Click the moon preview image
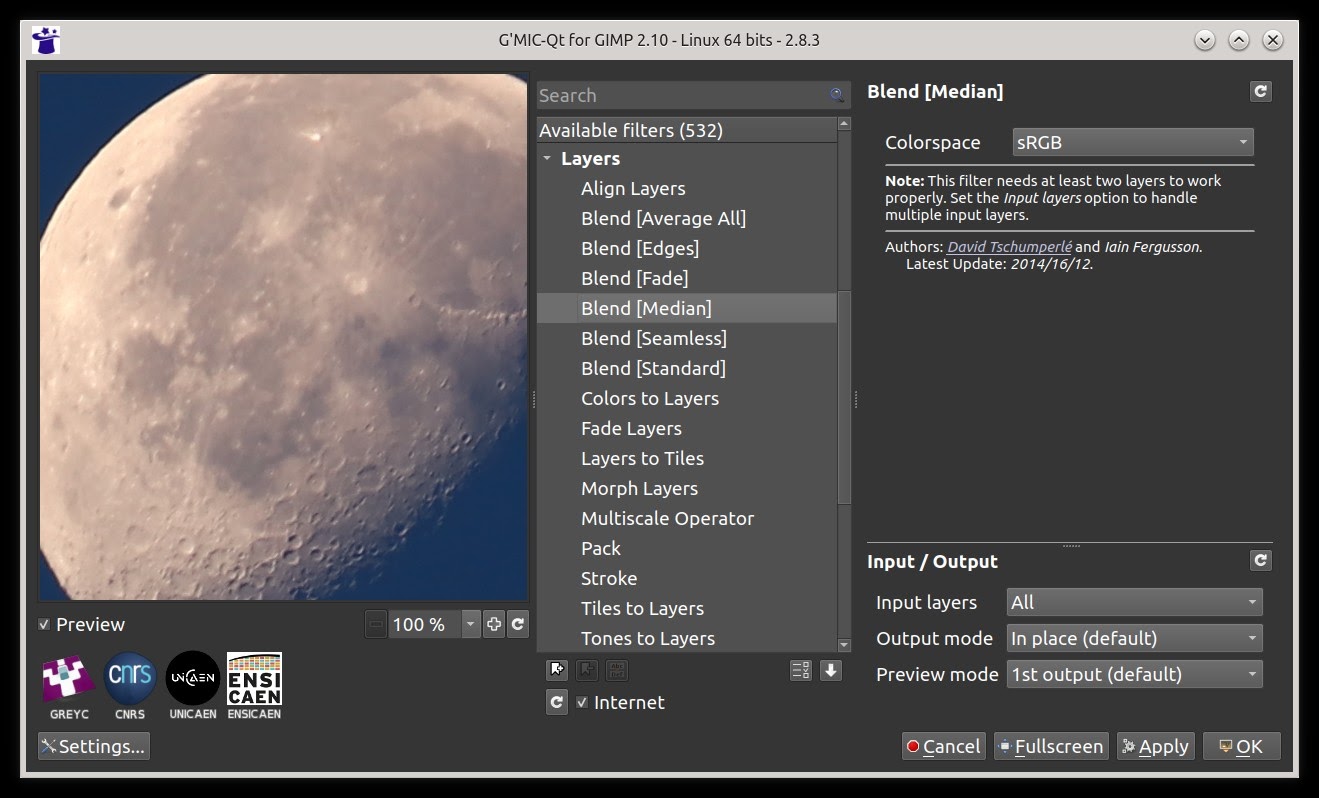 284,337
